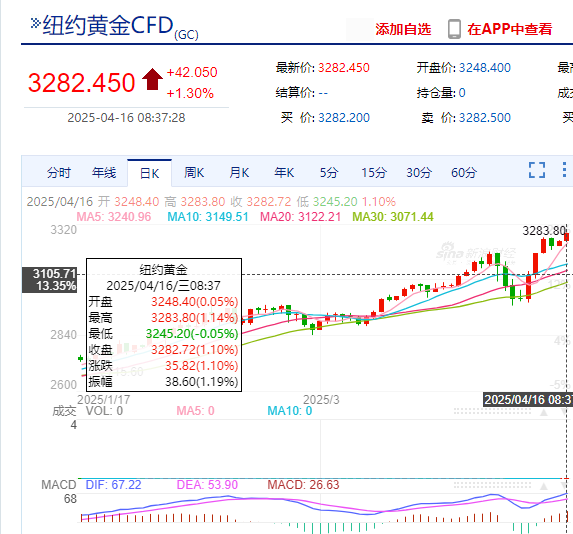Click the MA5: 3240.96 indicator label
This screenshot has height=534, width=573.
coord(114,217)
